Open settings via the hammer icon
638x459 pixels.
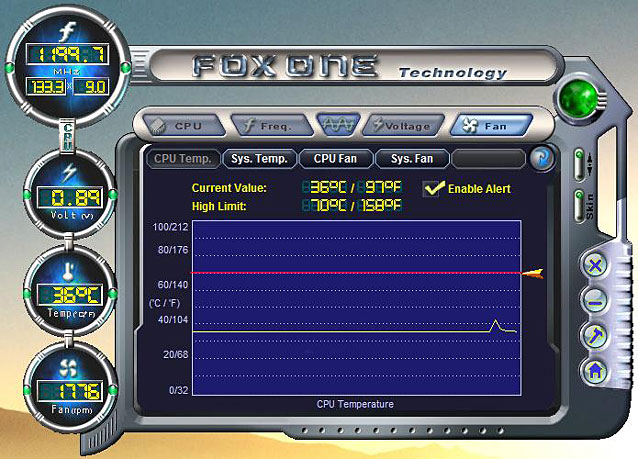click(595, 337)
